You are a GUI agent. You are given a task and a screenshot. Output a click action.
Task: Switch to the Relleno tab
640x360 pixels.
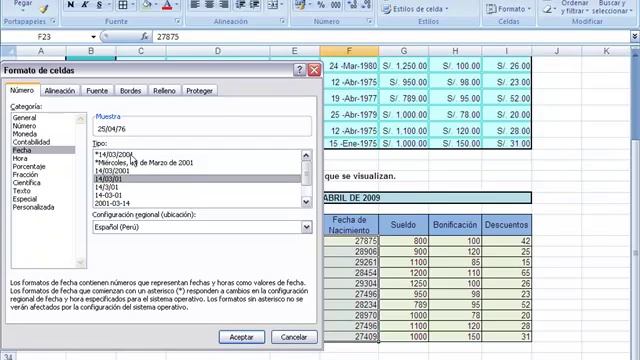pyautogui.click(x=164, y=91)
